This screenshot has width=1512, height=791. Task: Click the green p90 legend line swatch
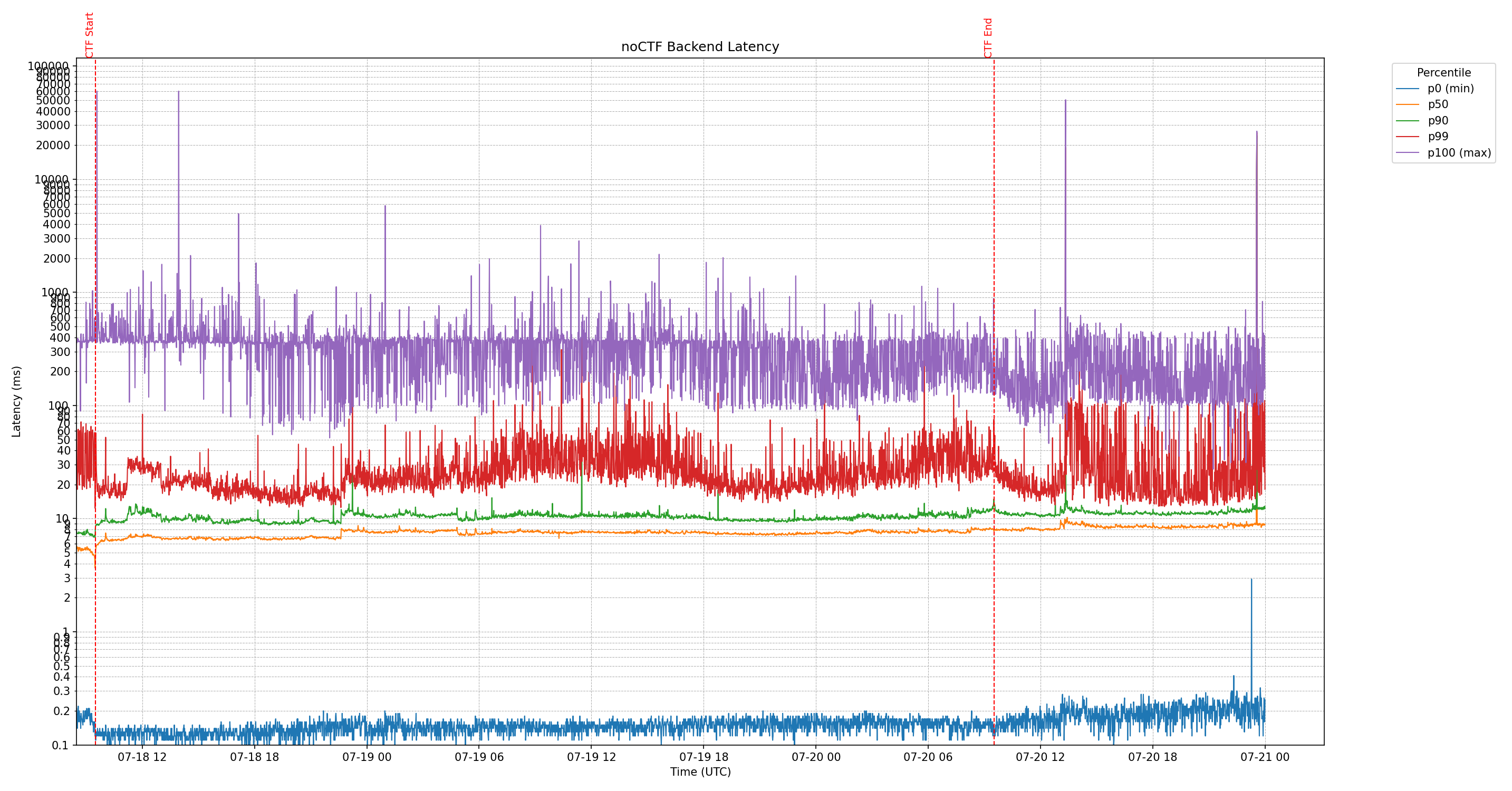click(x=1407, y=121)
